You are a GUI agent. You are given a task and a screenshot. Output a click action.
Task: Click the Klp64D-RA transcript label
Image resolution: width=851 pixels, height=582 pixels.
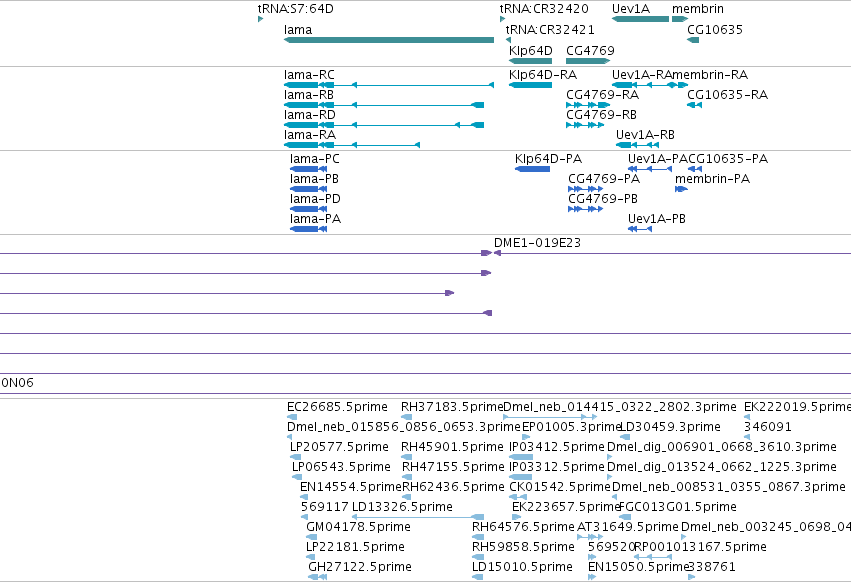point(543,75)
